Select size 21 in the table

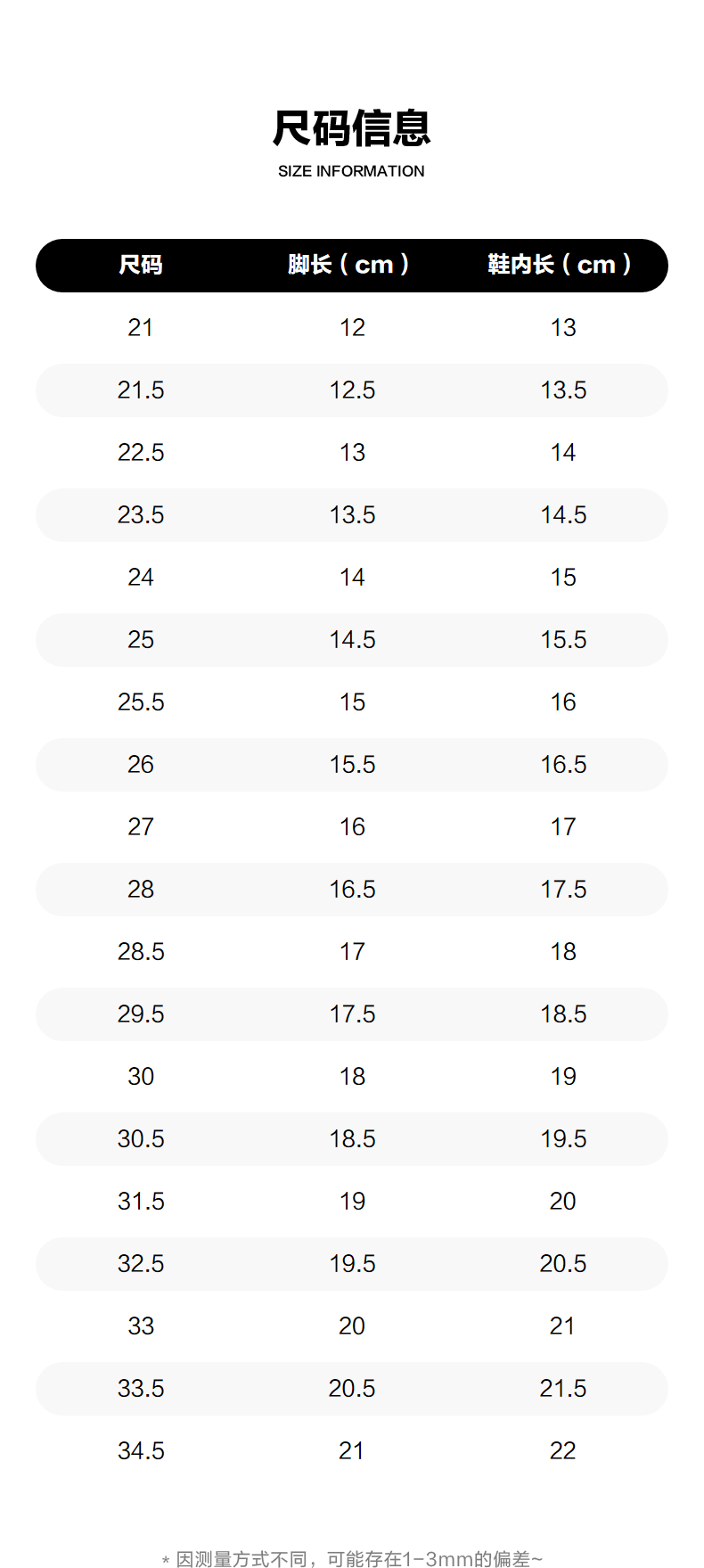coord(141,328)
